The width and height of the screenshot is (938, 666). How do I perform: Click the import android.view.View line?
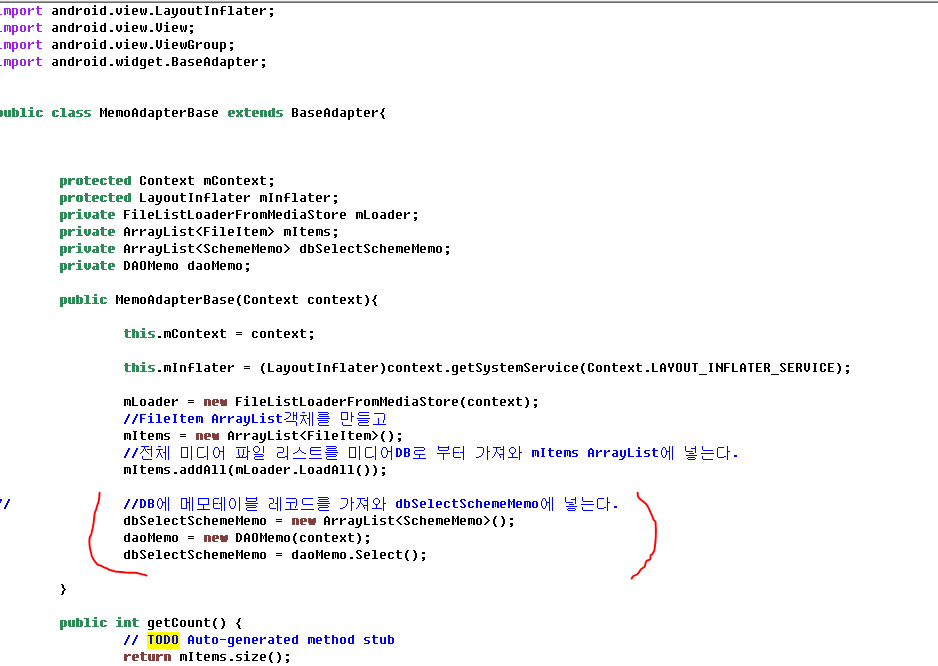(x=97, y=28)
